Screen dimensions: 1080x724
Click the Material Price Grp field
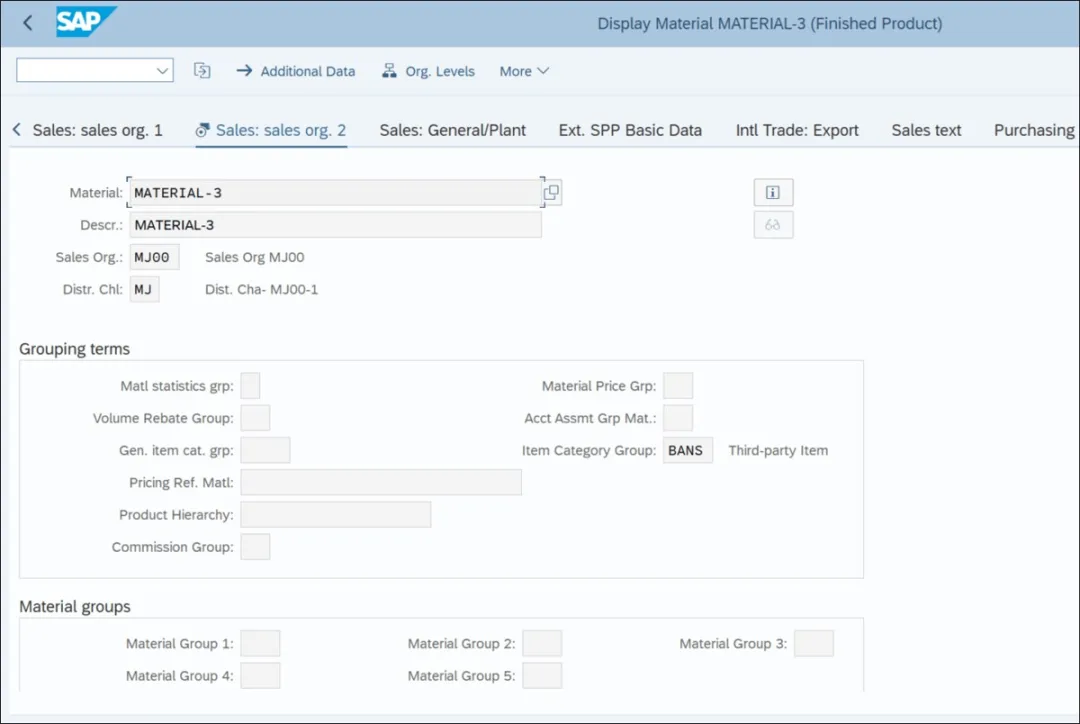pos(678,386)
